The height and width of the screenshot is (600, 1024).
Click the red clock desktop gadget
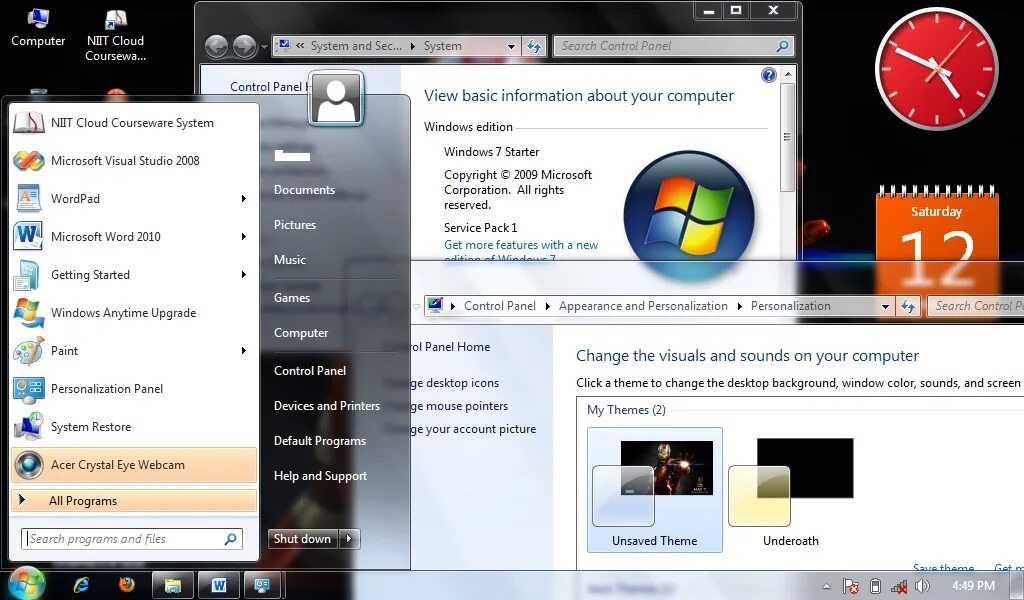[936, 69]
